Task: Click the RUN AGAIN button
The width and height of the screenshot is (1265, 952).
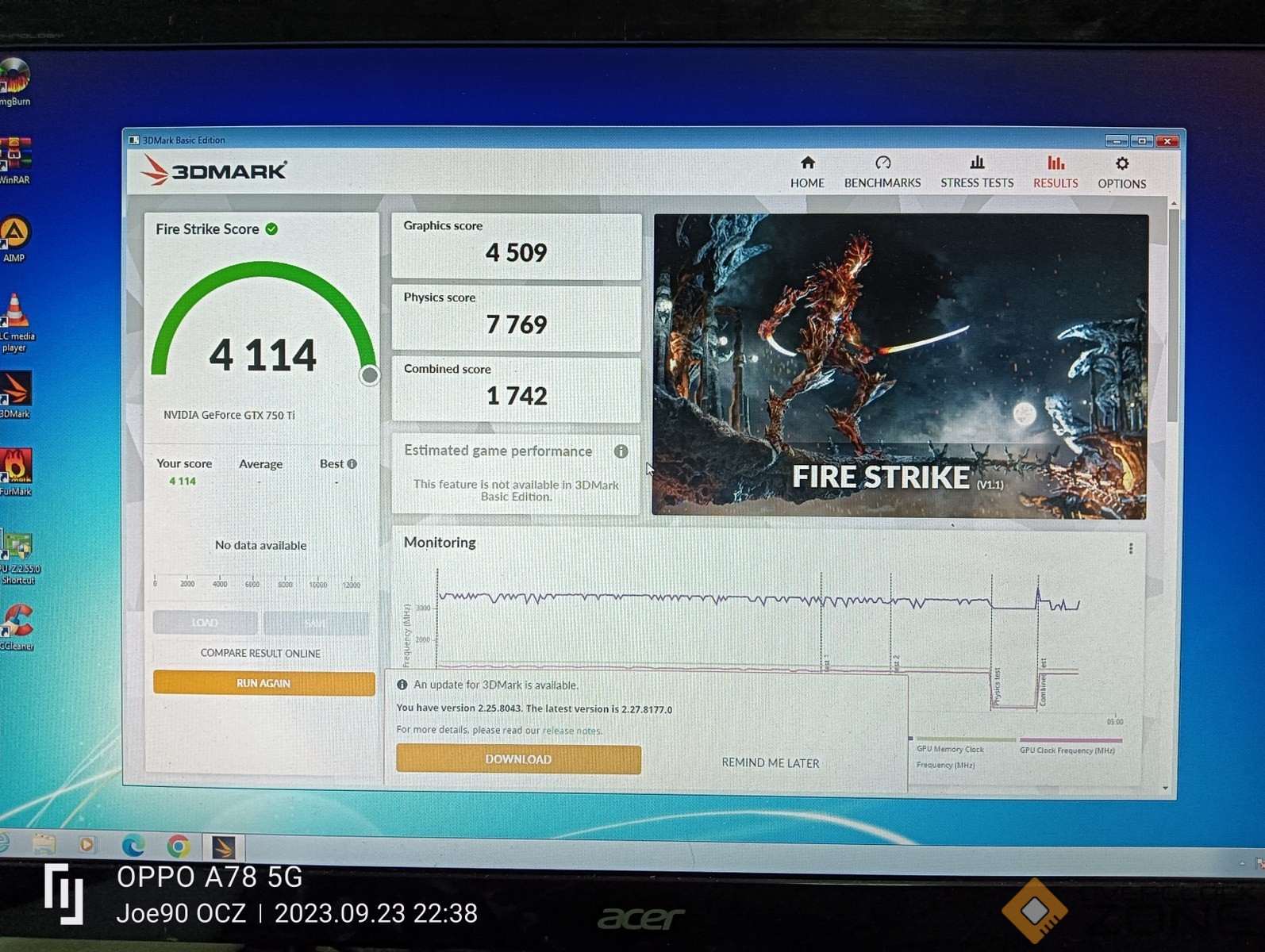Action: click(263, 683)
